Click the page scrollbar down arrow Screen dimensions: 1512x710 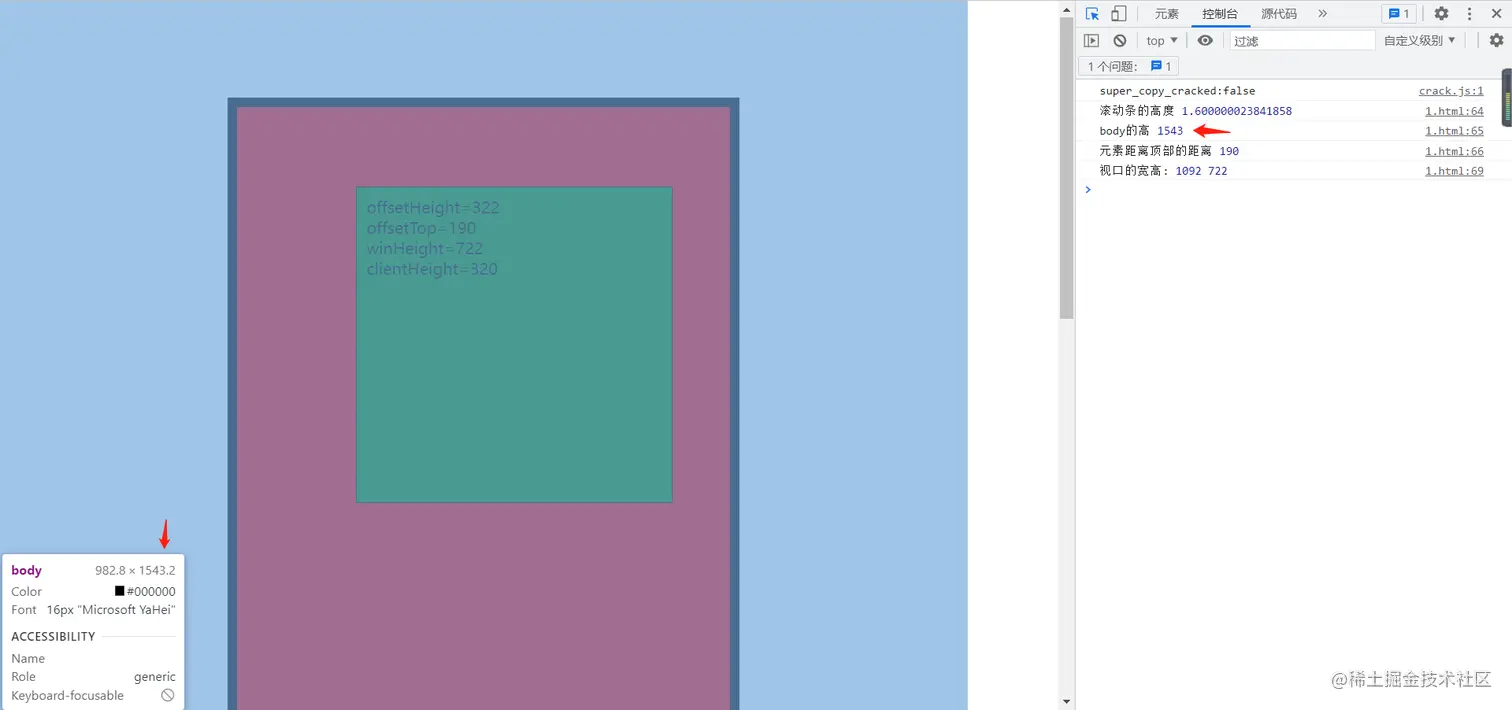coord(1067,702)
